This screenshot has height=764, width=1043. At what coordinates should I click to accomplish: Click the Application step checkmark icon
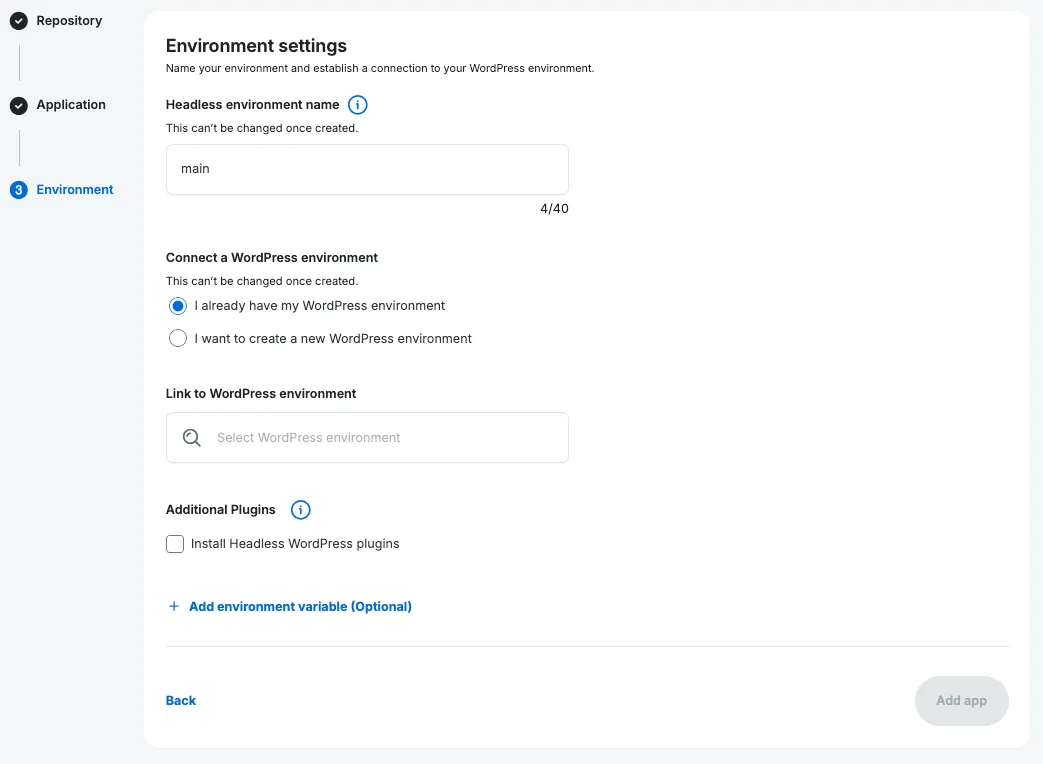pyautogui.click(x=19, y=105)
